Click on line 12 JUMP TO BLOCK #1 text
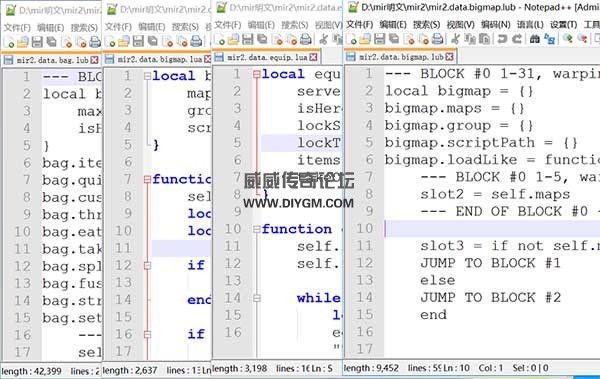 [491, 263]
